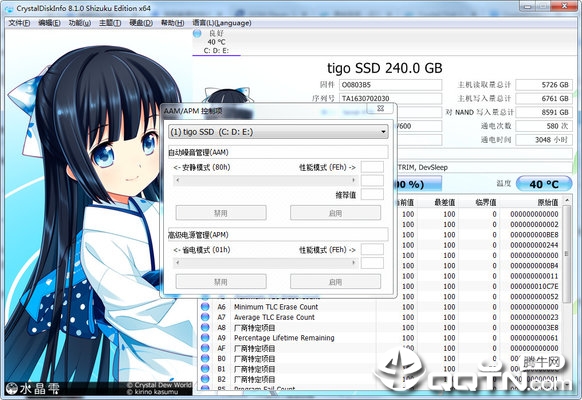Open the 硬盘(D) menu
This screenshot has height=400, width=582.
pos(141,23)
